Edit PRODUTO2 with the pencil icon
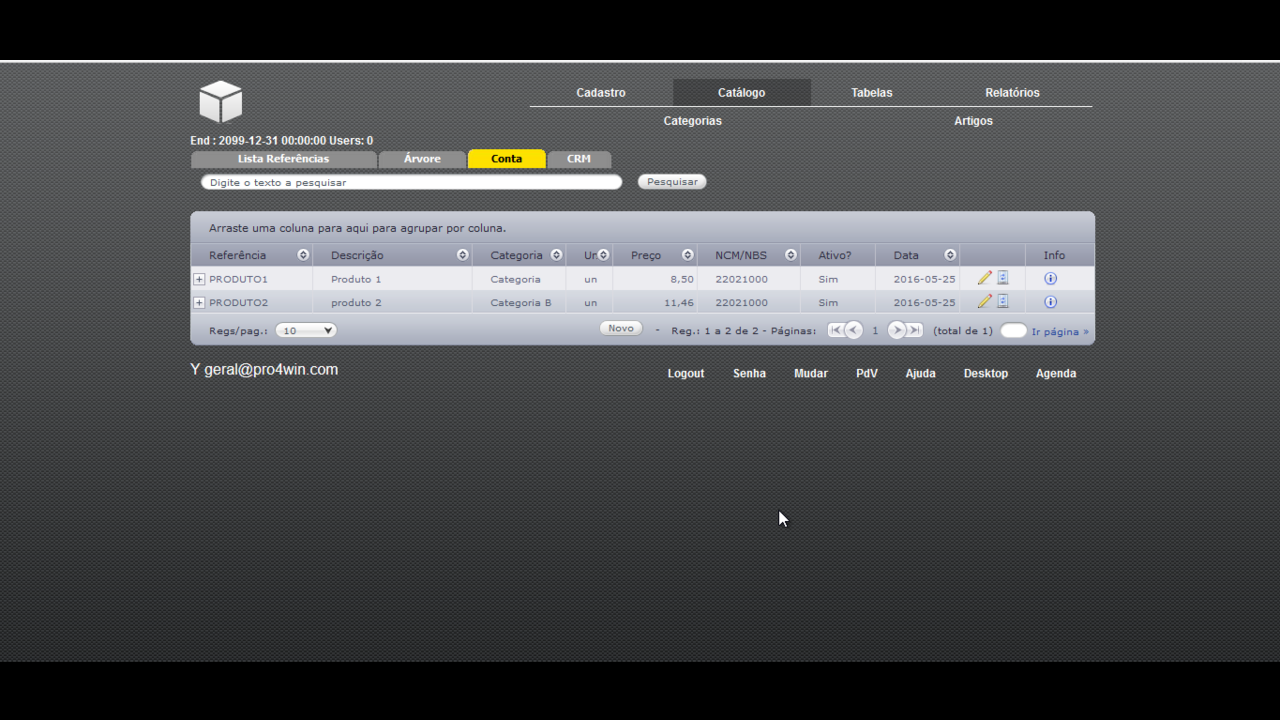Screen dimensions: 1280x720 [985, 301]
